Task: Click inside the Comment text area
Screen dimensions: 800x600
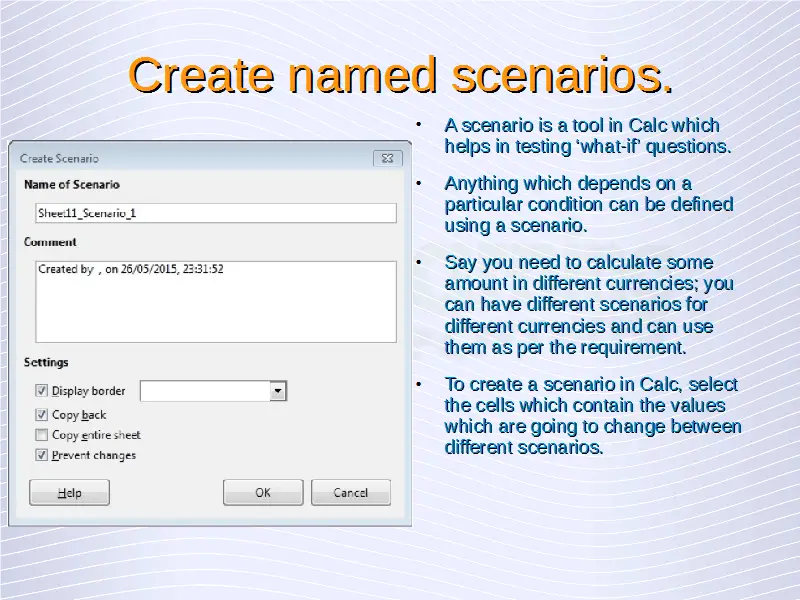Action: 216,302
